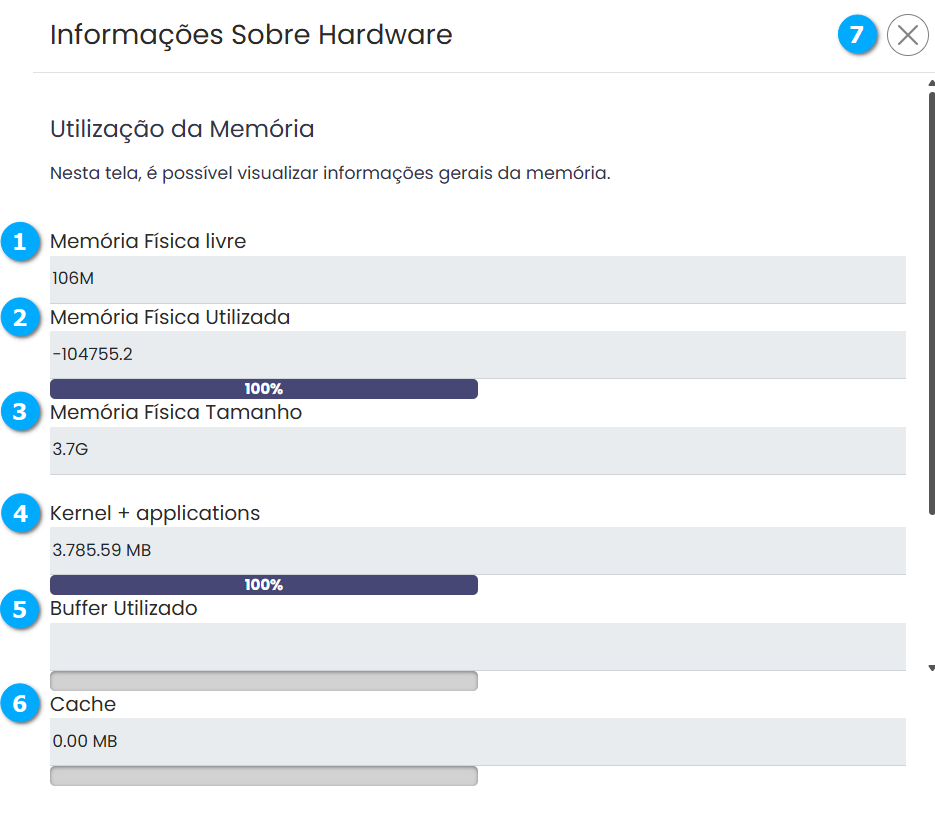Click the vertical scrollbar thumb
The height and width of the screenshot is (813, 935).
point(931,300)
